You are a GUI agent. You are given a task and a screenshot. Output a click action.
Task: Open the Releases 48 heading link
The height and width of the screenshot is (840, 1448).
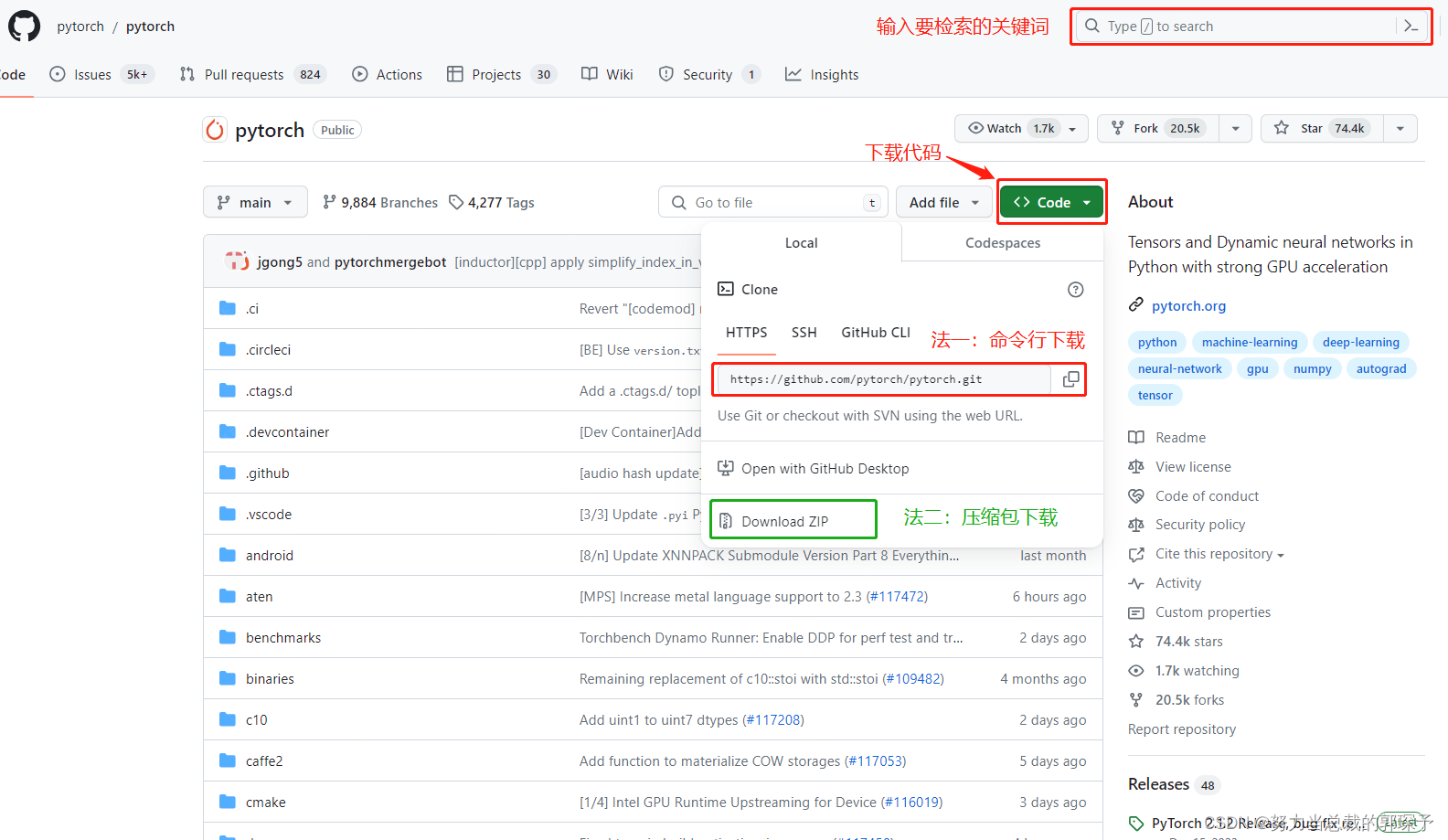pos(1174,784)
